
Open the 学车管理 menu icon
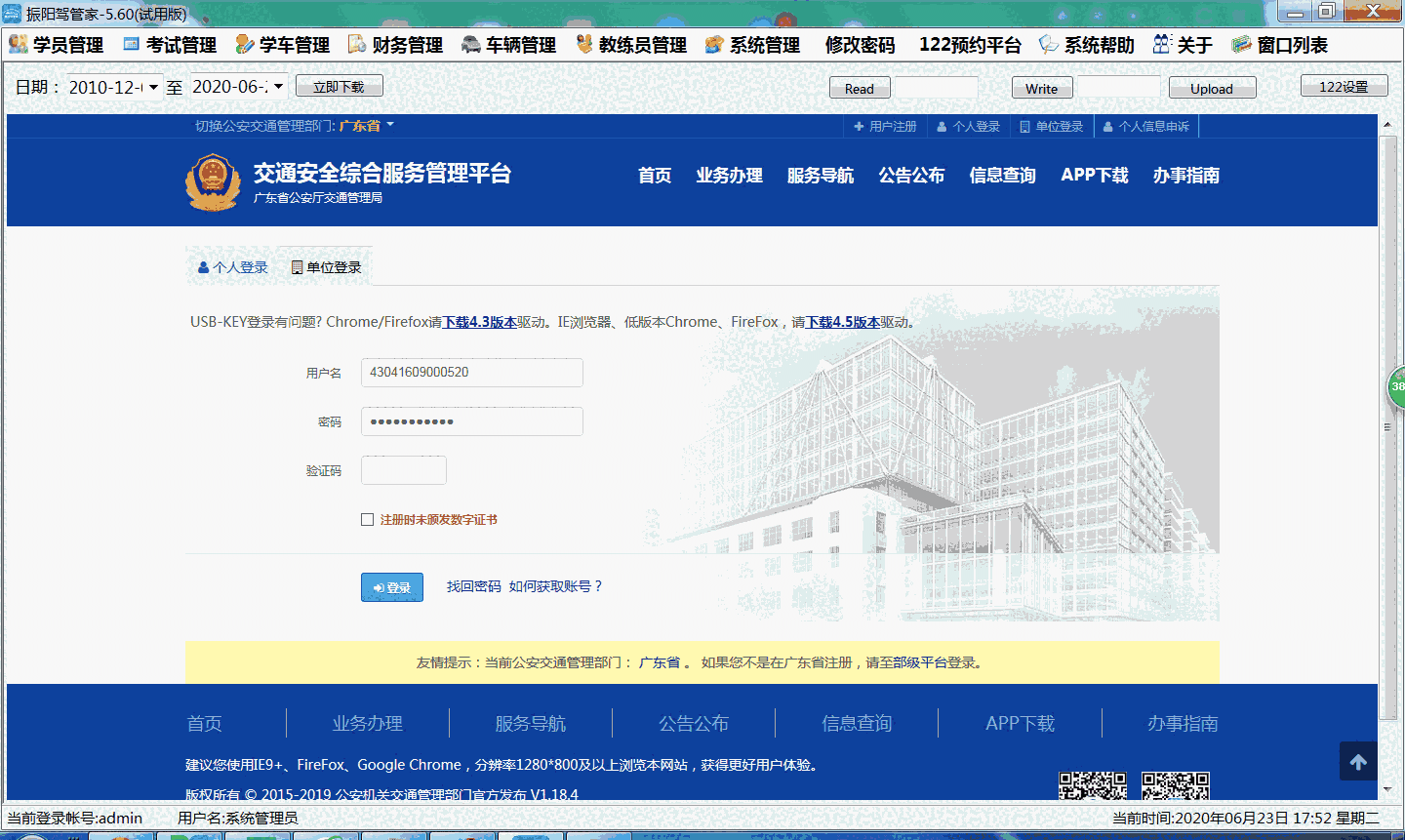click(x=245, y=44)
